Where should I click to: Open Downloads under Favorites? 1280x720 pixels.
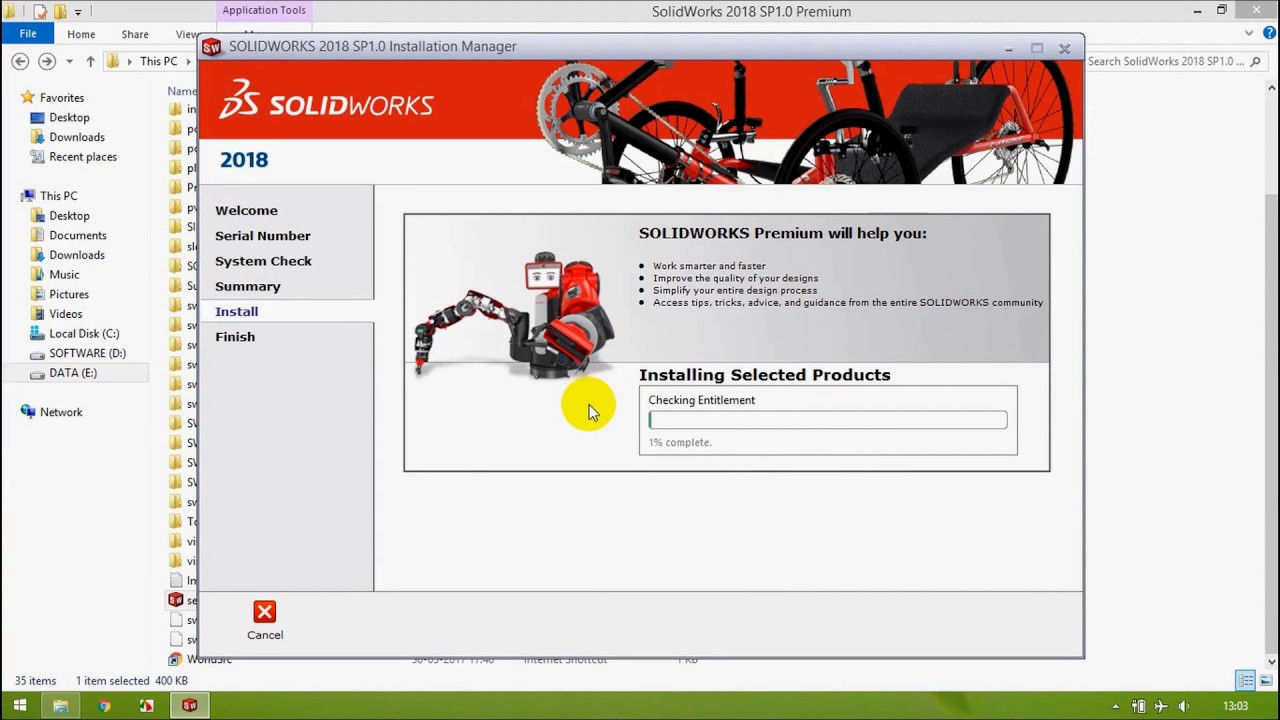[77, 137]
